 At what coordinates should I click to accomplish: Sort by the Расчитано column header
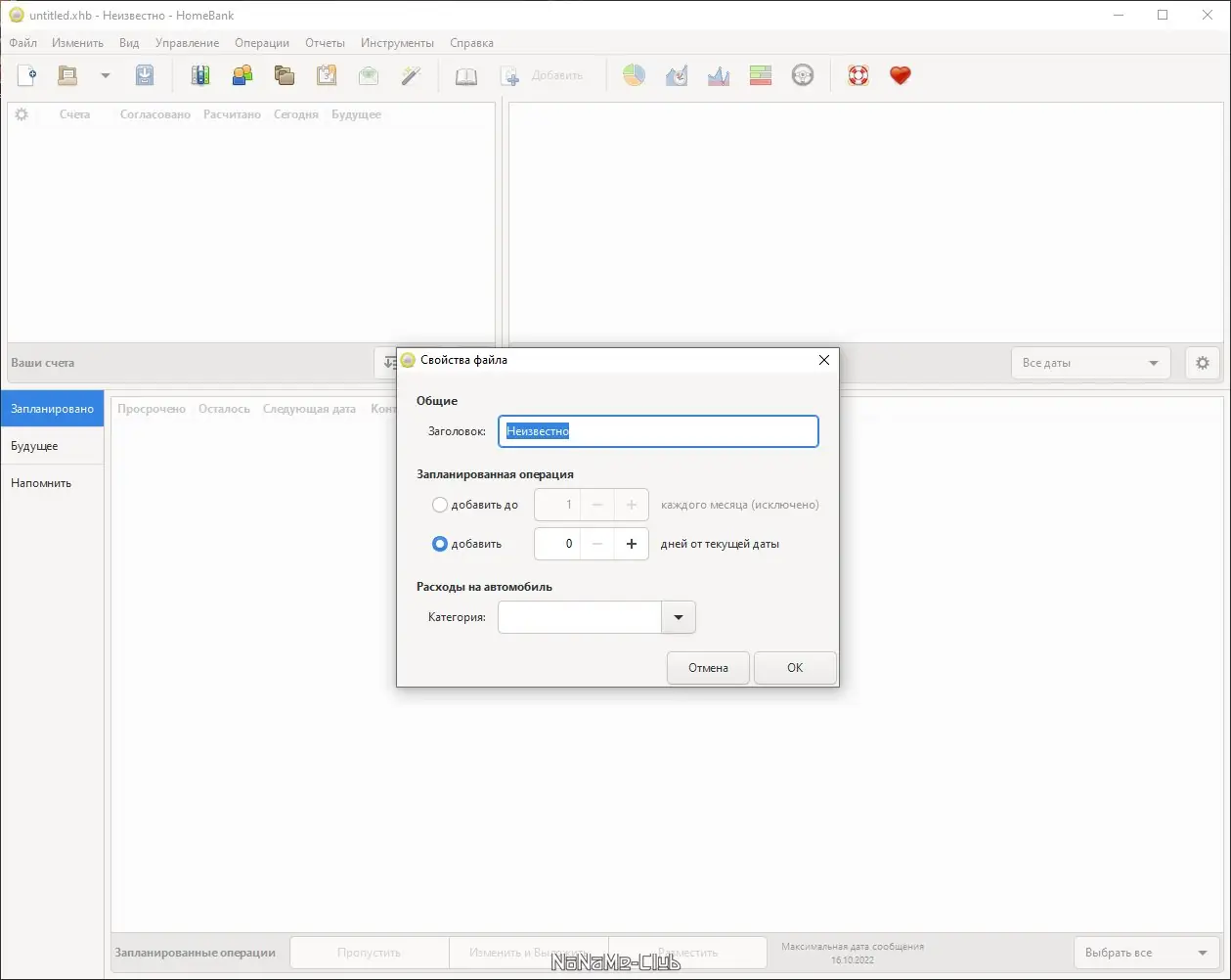(232, 114)
